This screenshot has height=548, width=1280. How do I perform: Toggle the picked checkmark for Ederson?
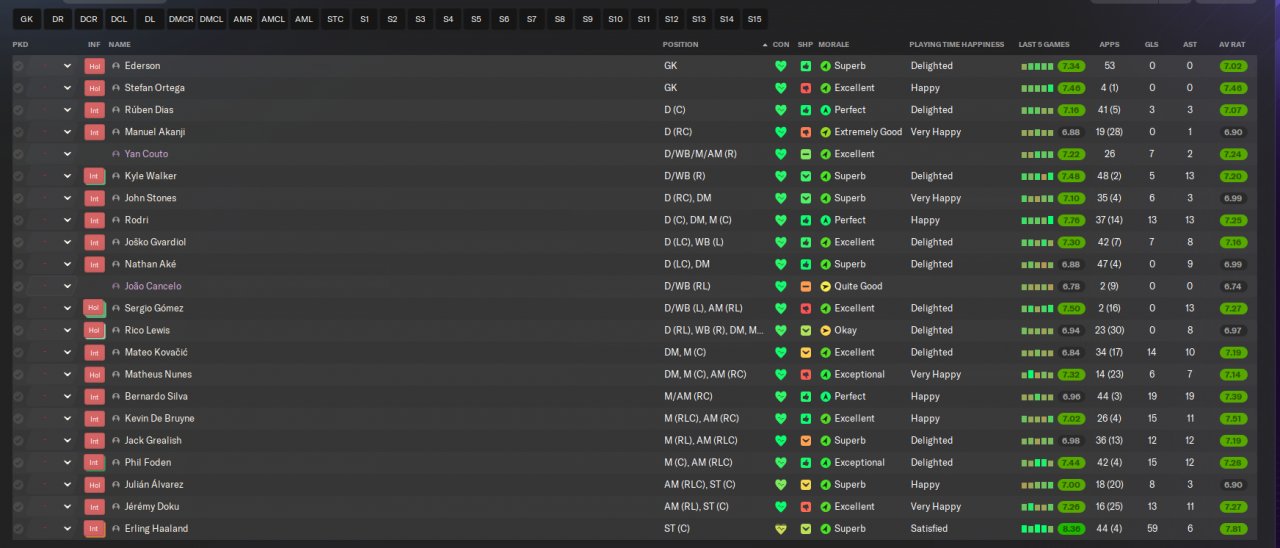[x=18, y=66]
